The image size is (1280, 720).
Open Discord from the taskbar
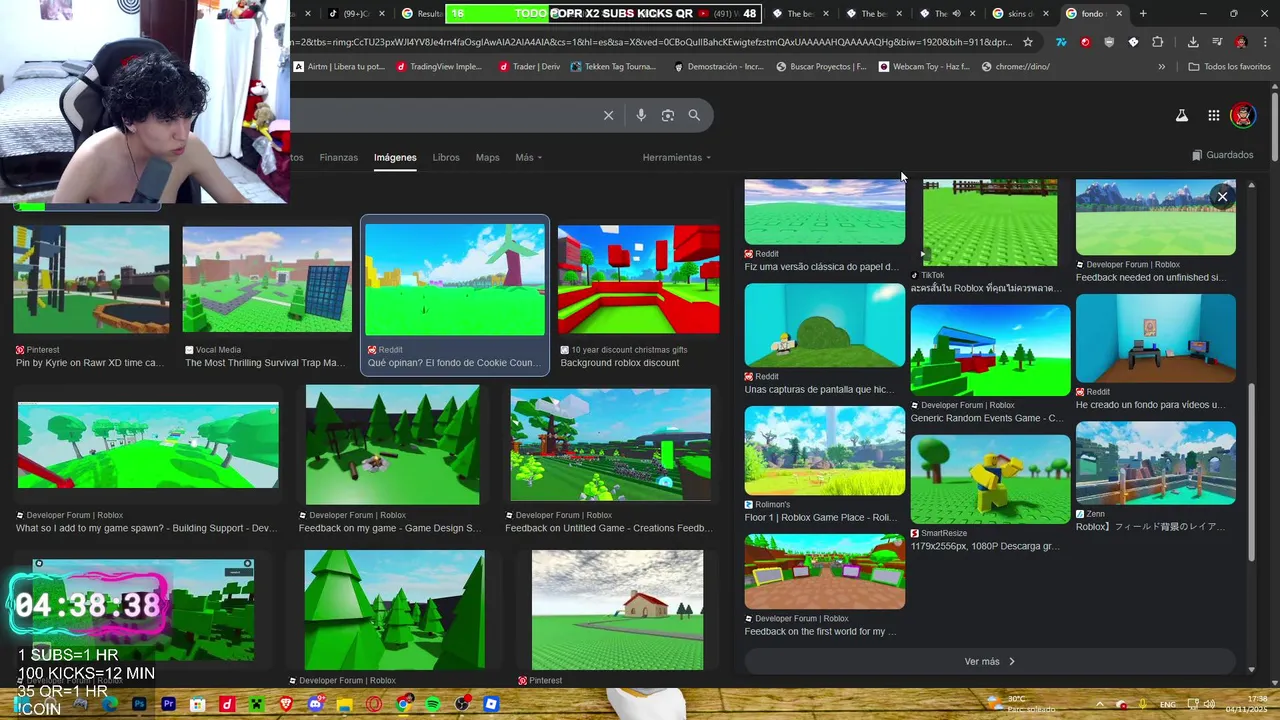[x=315, y=704]
